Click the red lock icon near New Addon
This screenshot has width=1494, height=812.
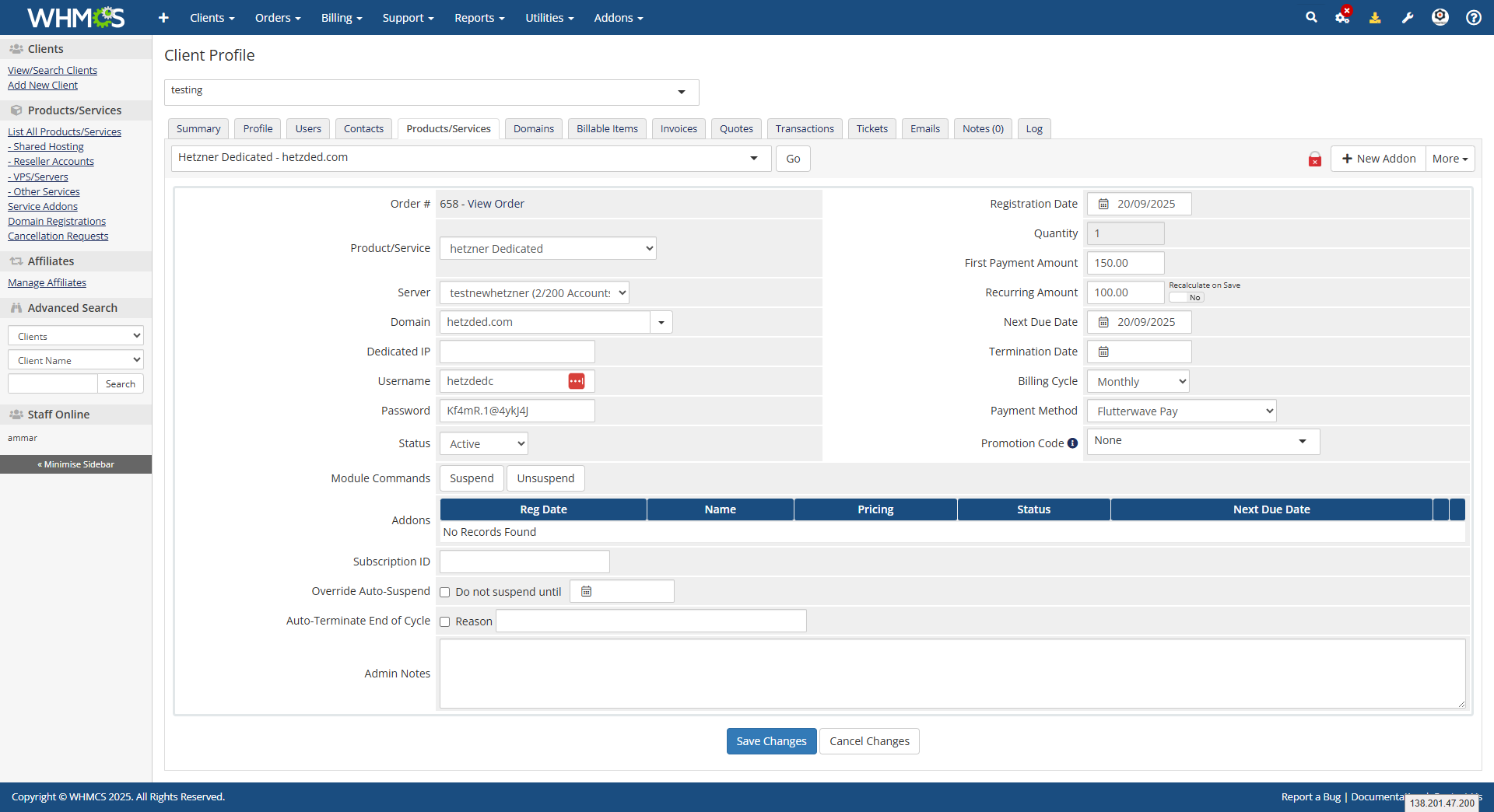[1315, 159]
